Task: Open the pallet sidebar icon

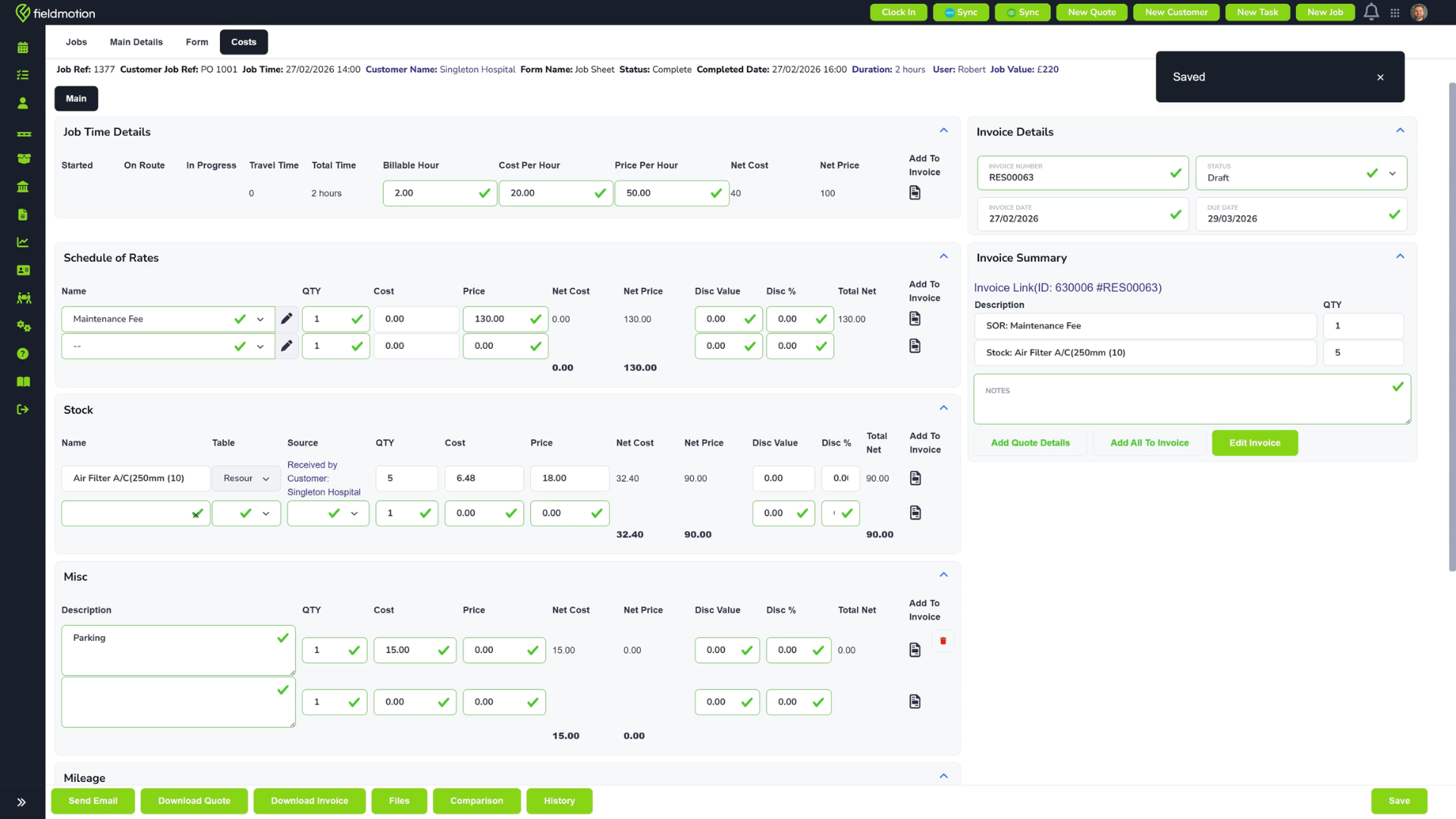Action: coord(24,133)
